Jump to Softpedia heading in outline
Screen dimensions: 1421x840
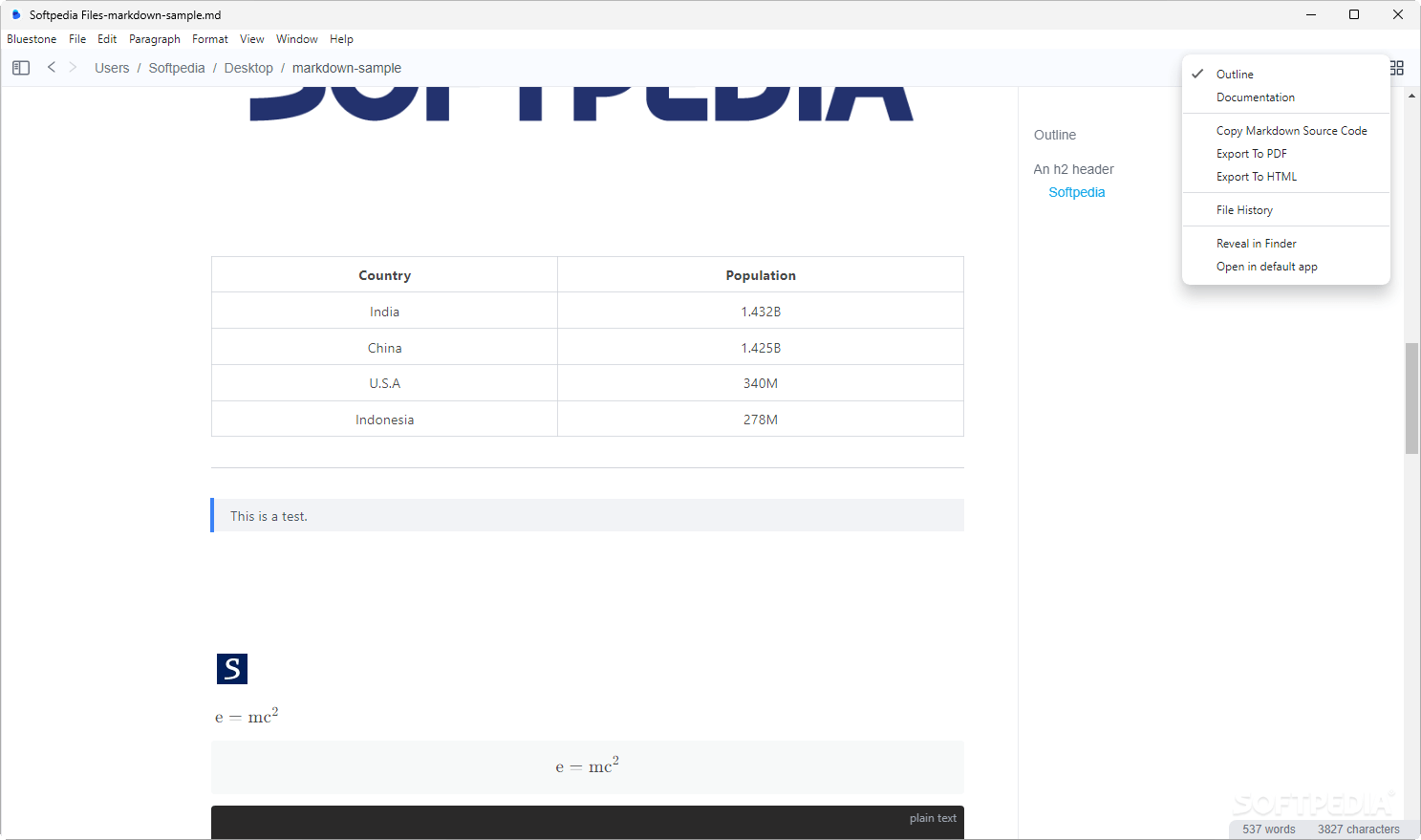point(1077,192)
